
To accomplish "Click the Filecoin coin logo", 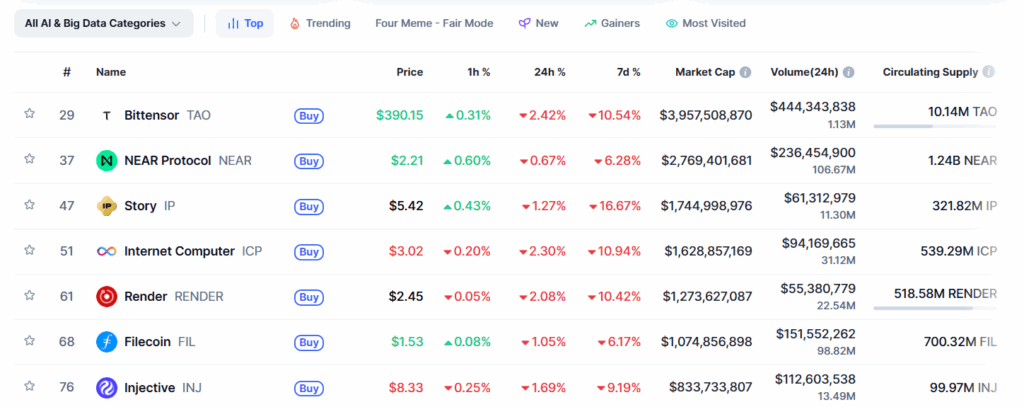I will [x=107, y=342].
